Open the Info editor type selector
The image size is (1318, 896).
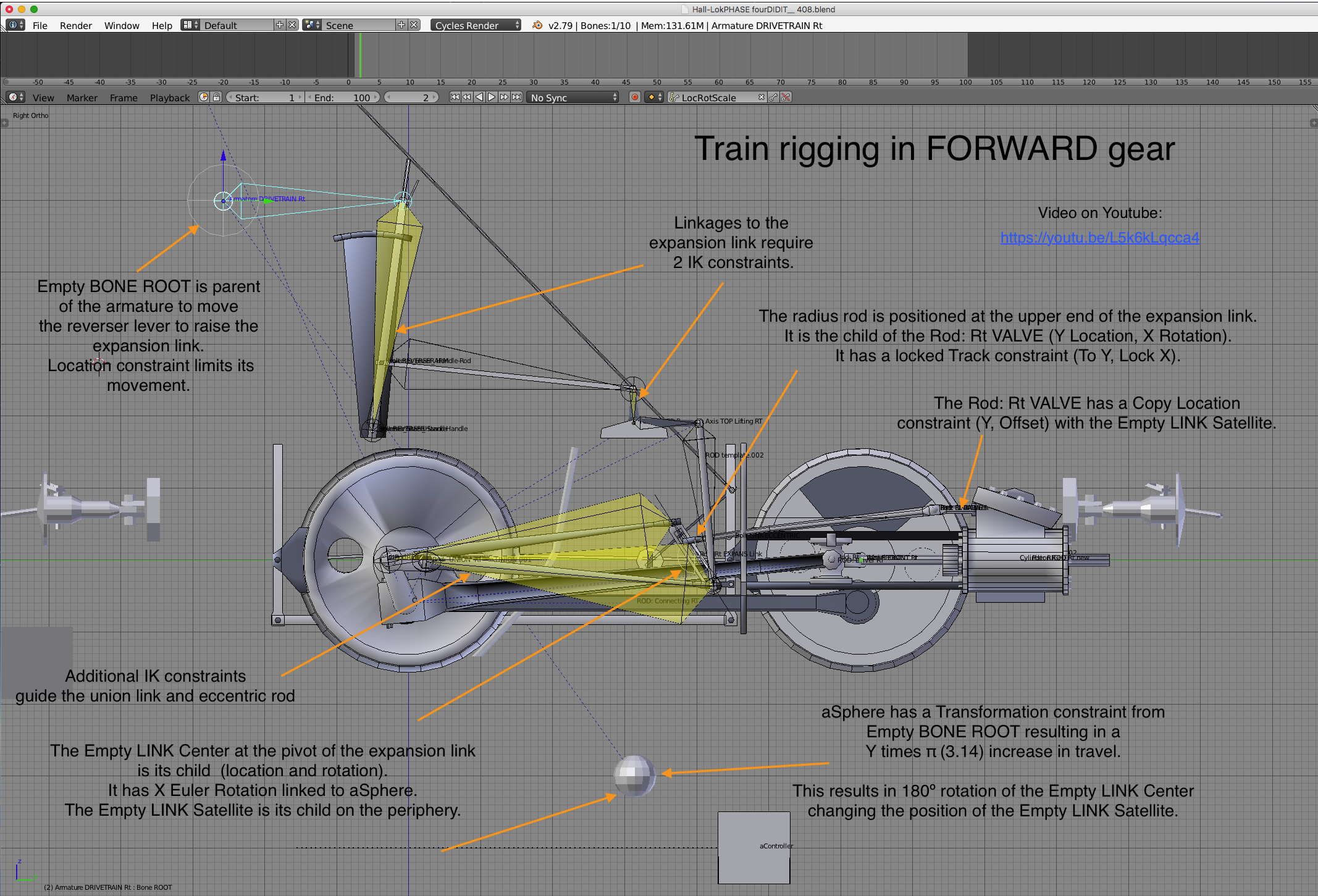(x=15, y=25)
